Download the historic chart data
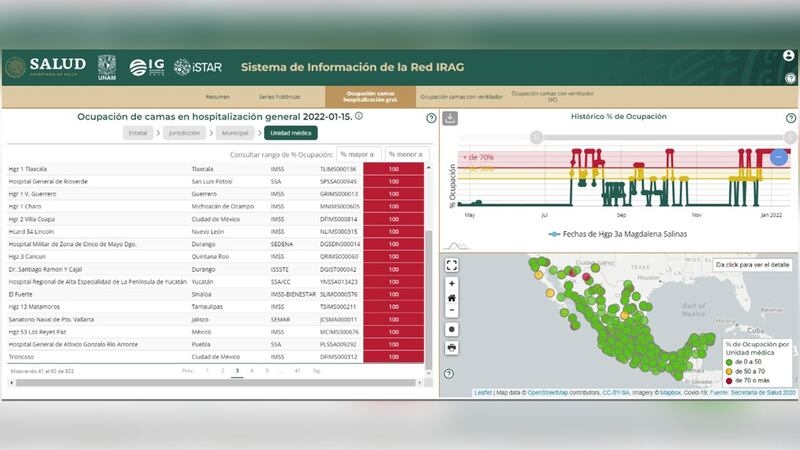The height and width of the screenshot is (450, 800). click(449, 118)
